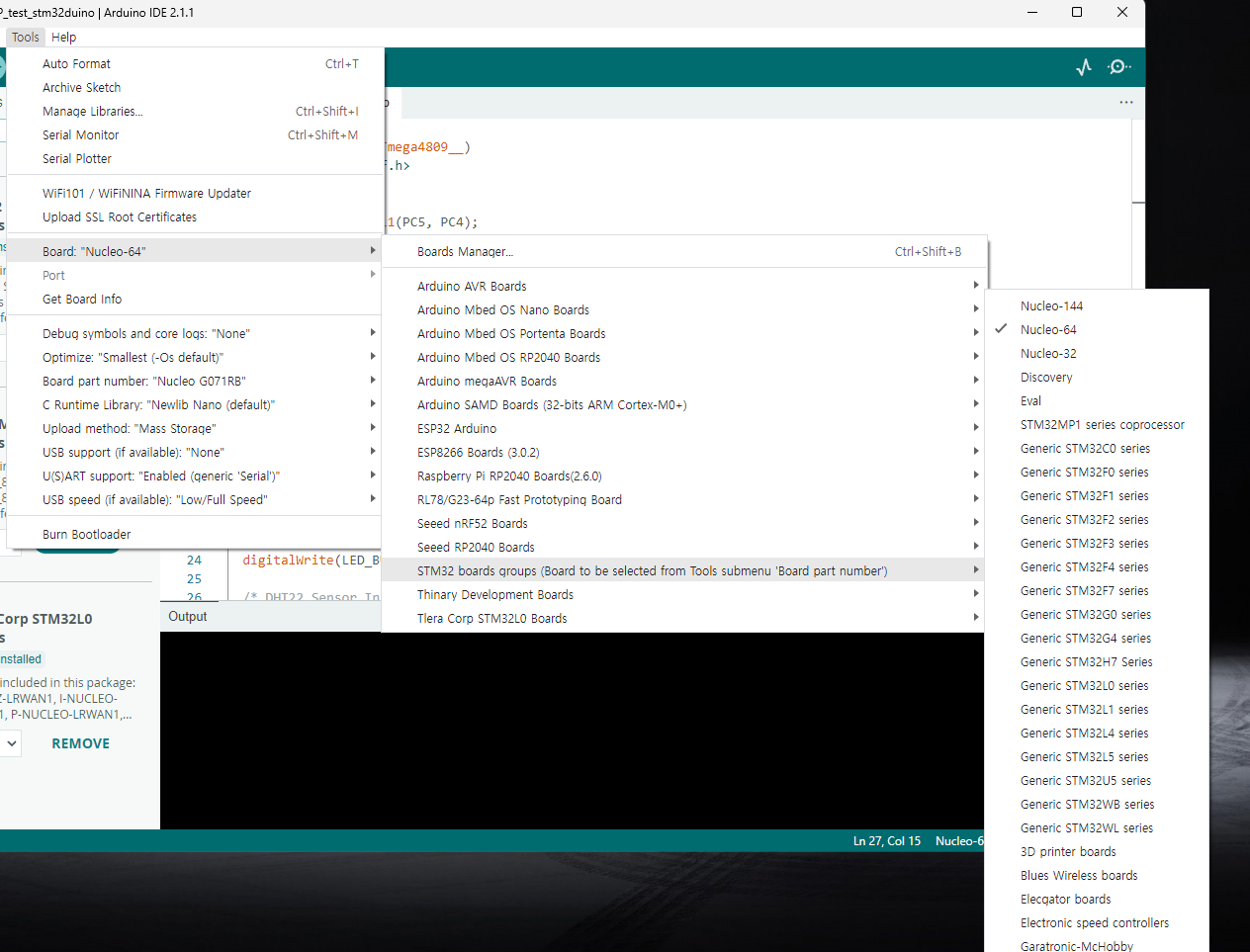Select Upload SSL Root Certificates
Viewport: 1250px width, 952px height.
pos(195,217)
